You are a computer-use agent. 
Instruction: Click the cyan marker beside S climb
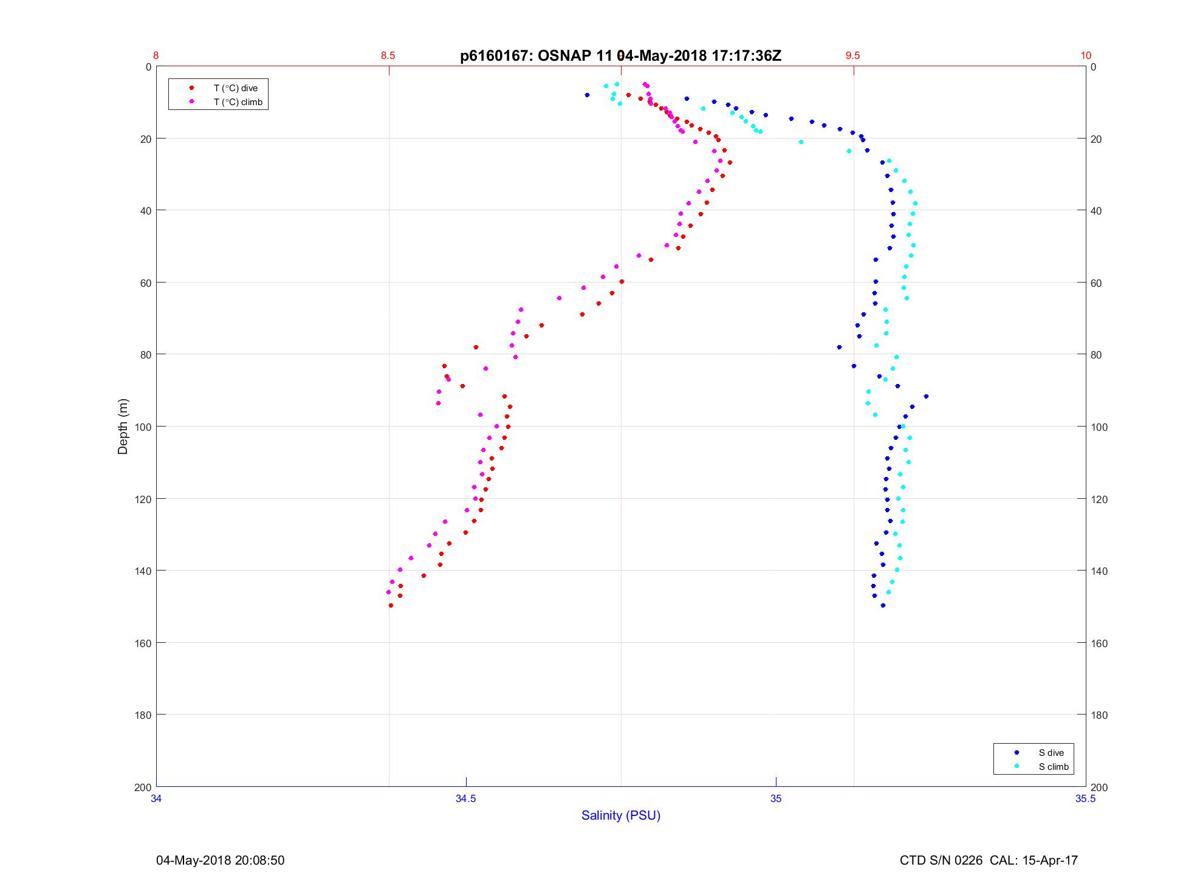click(x=1017, y=767)
